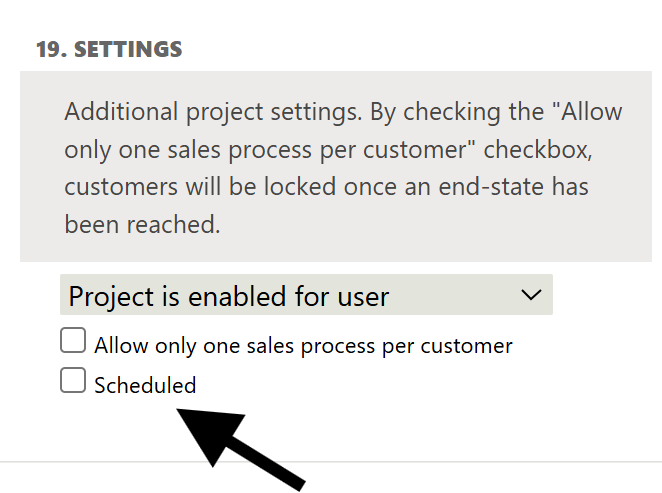Tick the Scheduled checkbox
Image resolution: width=662 pixels, height=493 pixels.
pos(73,381)
